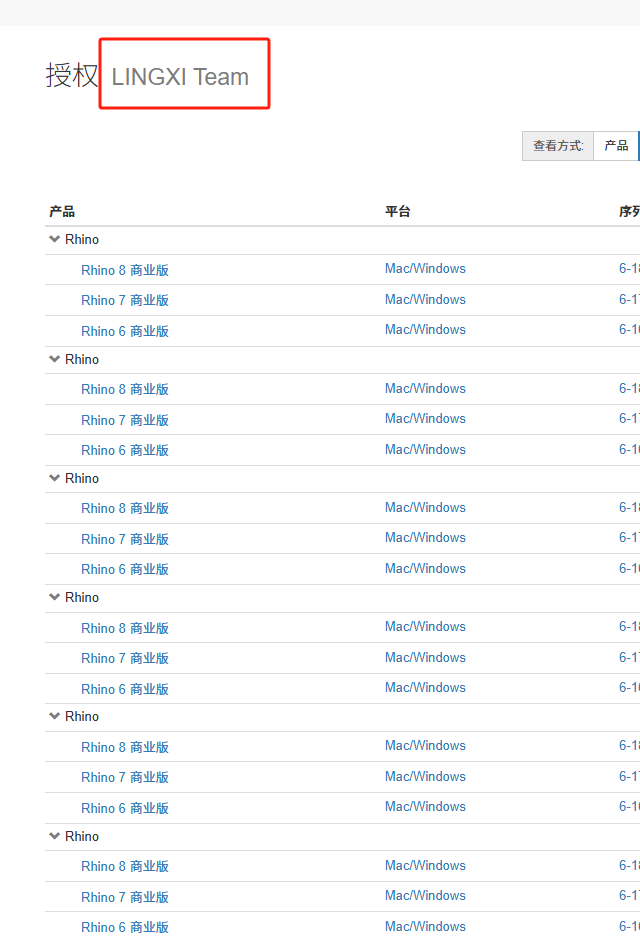Click the 平台 column header
This screenshot has height=939, width=640.
[398, 211]
